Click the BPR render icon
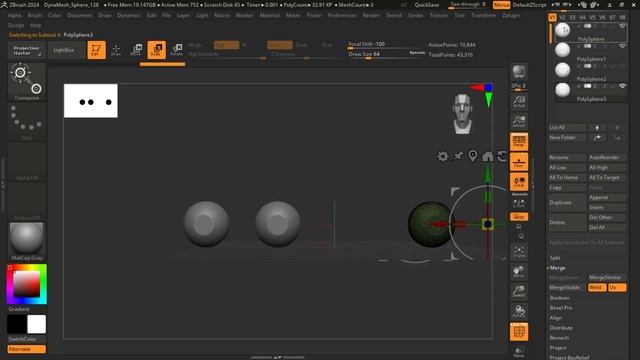640x360 pixels. pos(519,72)
